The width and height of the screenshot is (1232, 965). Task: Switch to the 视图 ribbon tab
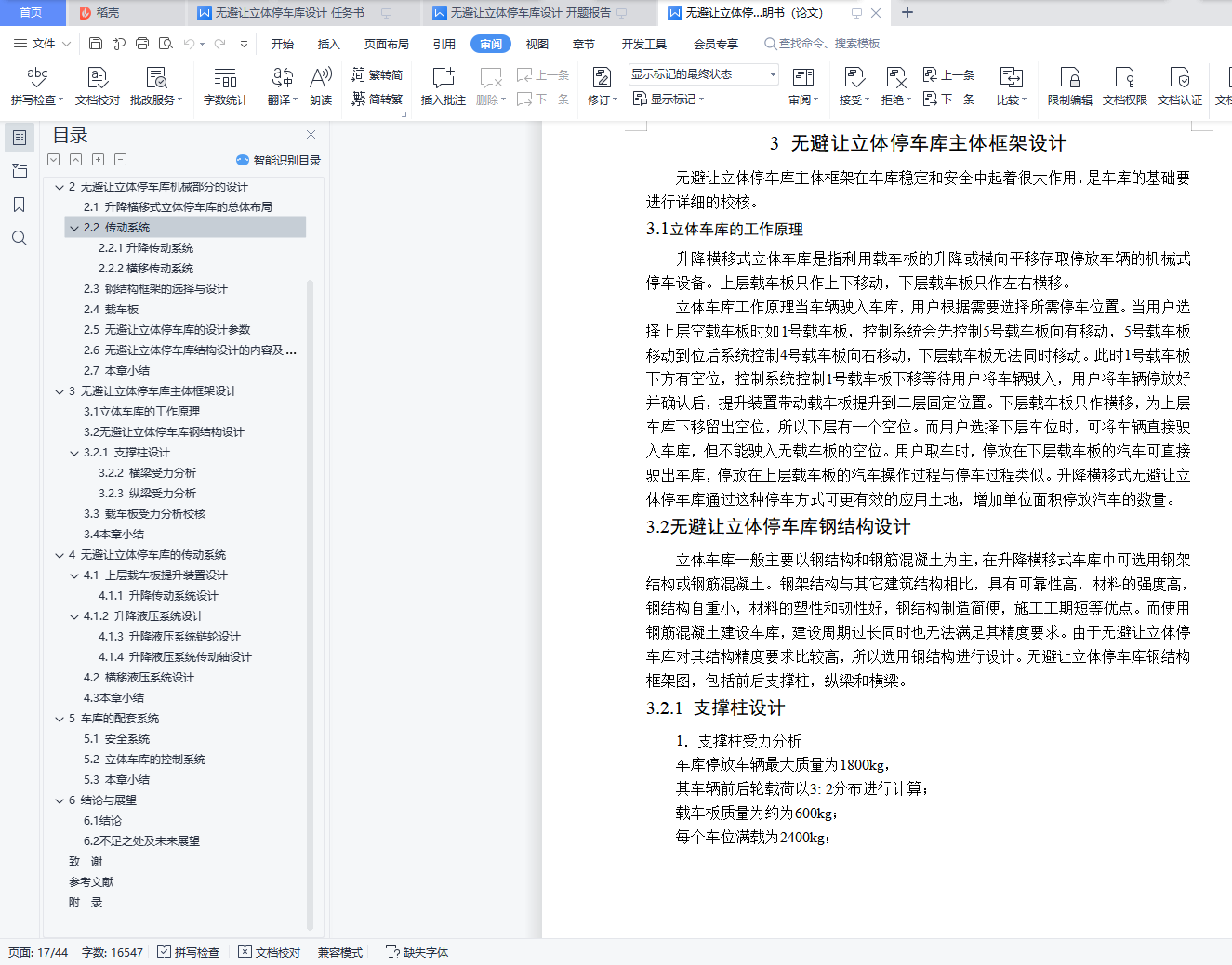coord(537,44)
